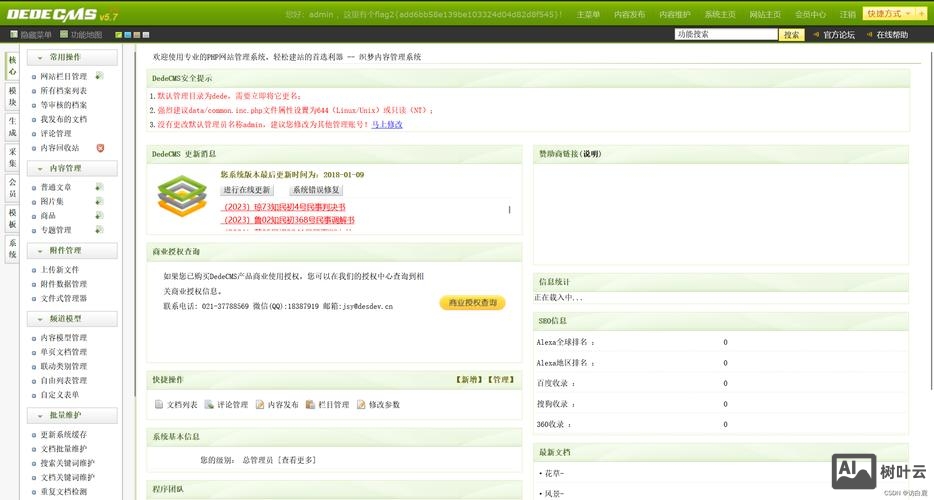Open 内容发布 in the top navigation
This screenshot has width=934, height=500.
630,14
